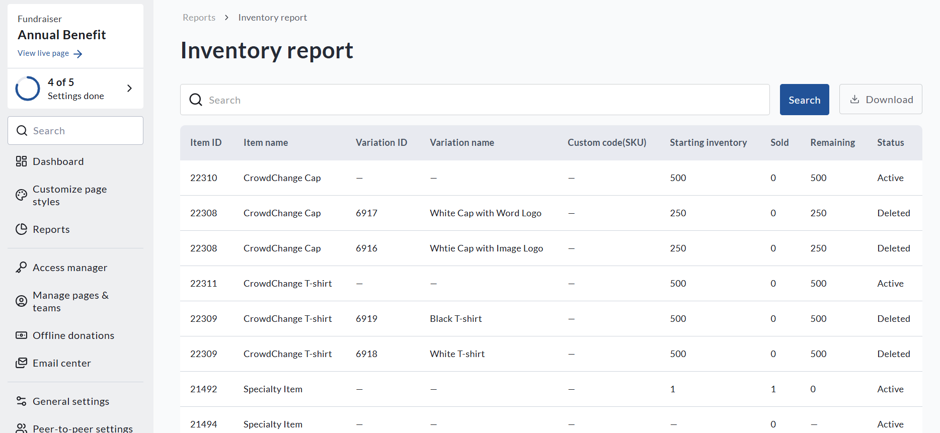Click the blue Search button

[x=805, y=100]
